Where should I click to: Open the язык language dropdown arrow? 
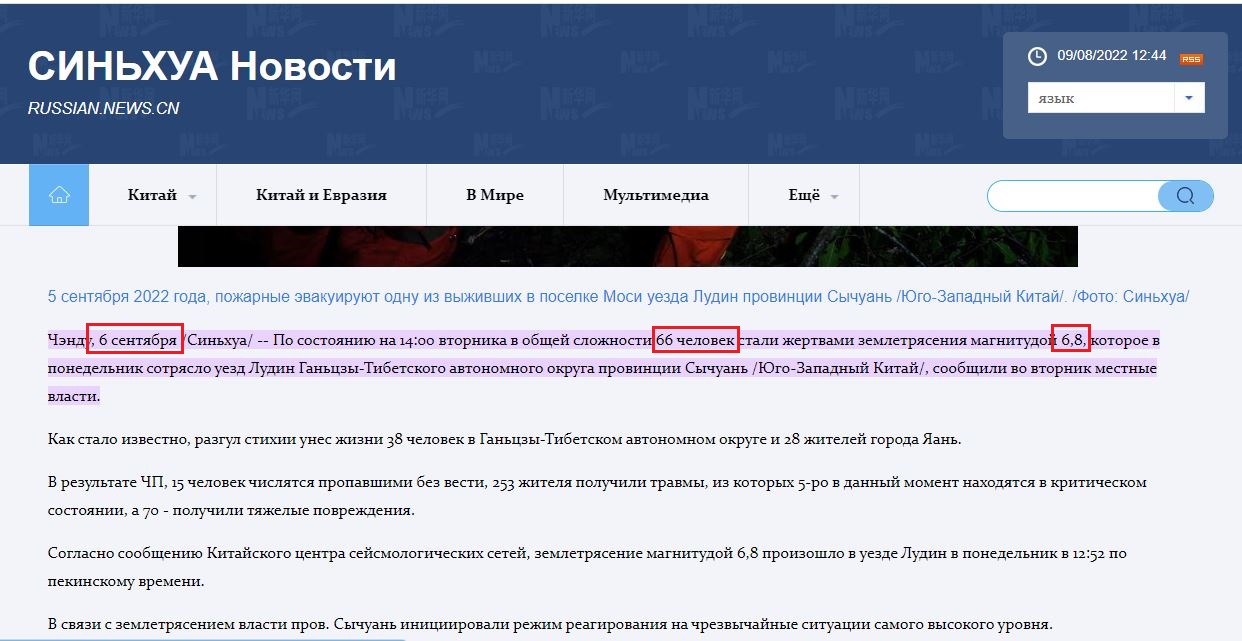coord(1189,98)
